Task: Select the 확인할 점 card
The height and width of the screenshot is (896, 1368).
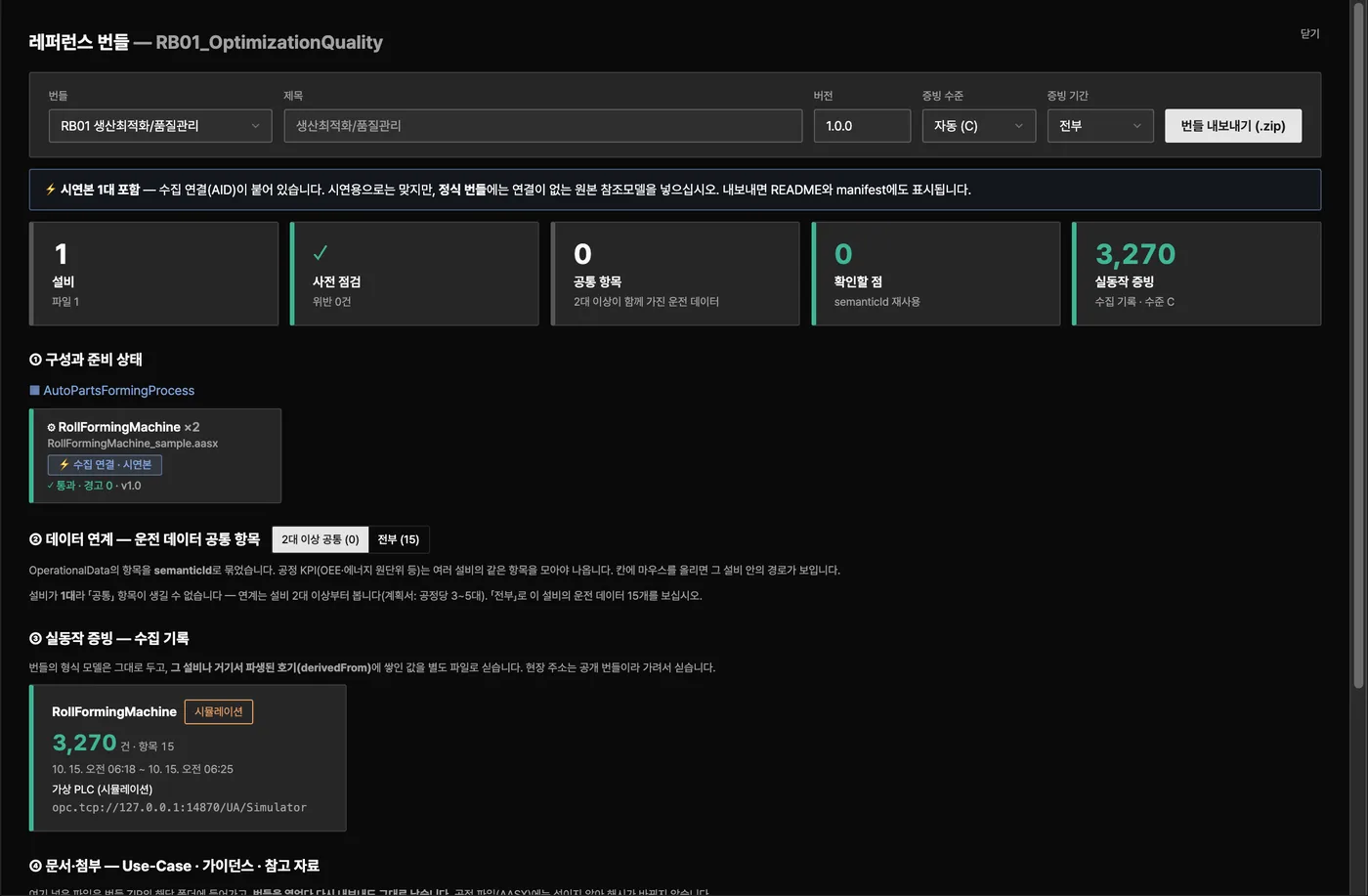Action: (936, 274)
